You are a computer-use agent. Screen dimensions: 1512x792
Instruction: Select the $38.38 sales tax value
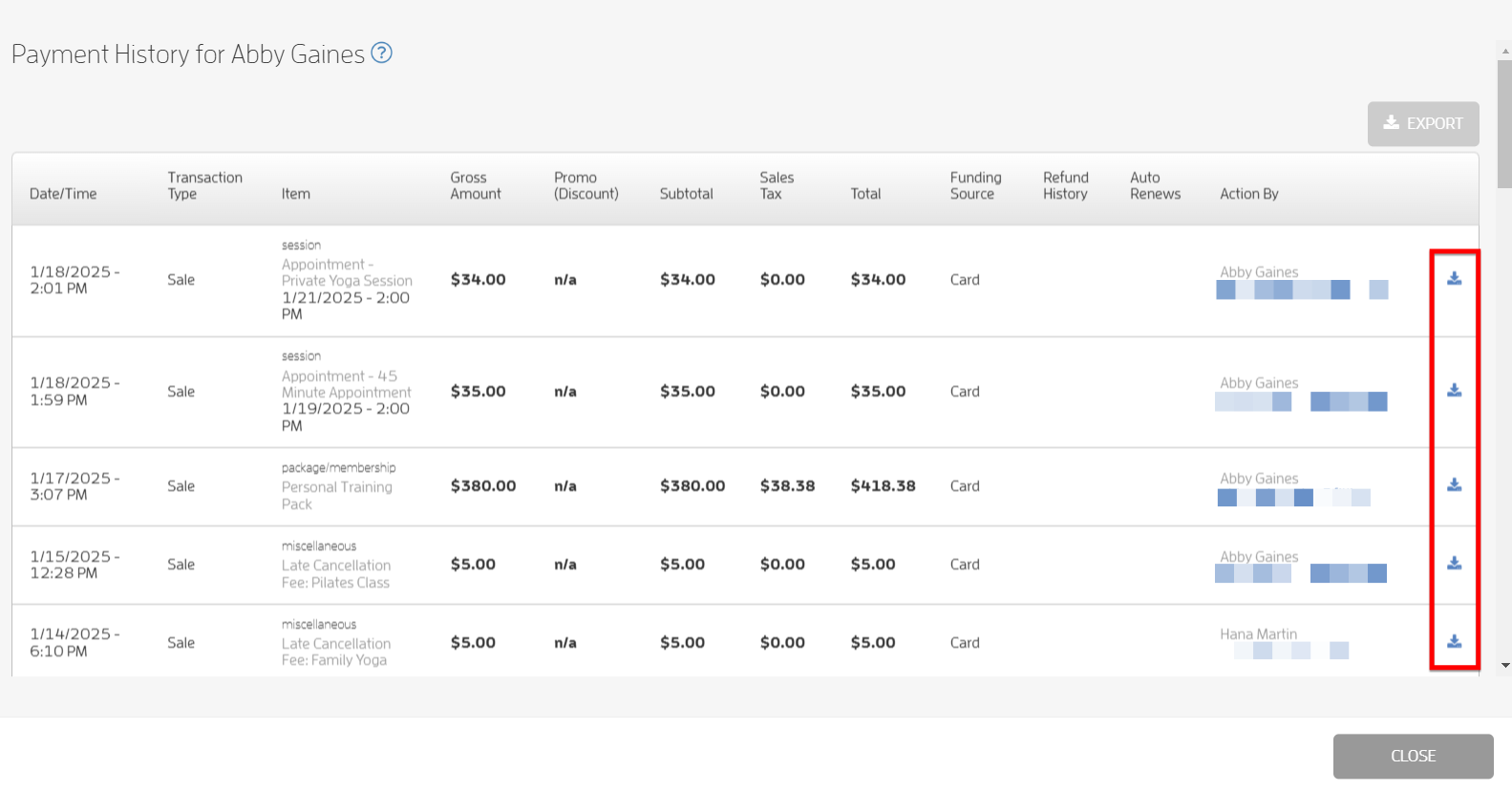(787, 485)
